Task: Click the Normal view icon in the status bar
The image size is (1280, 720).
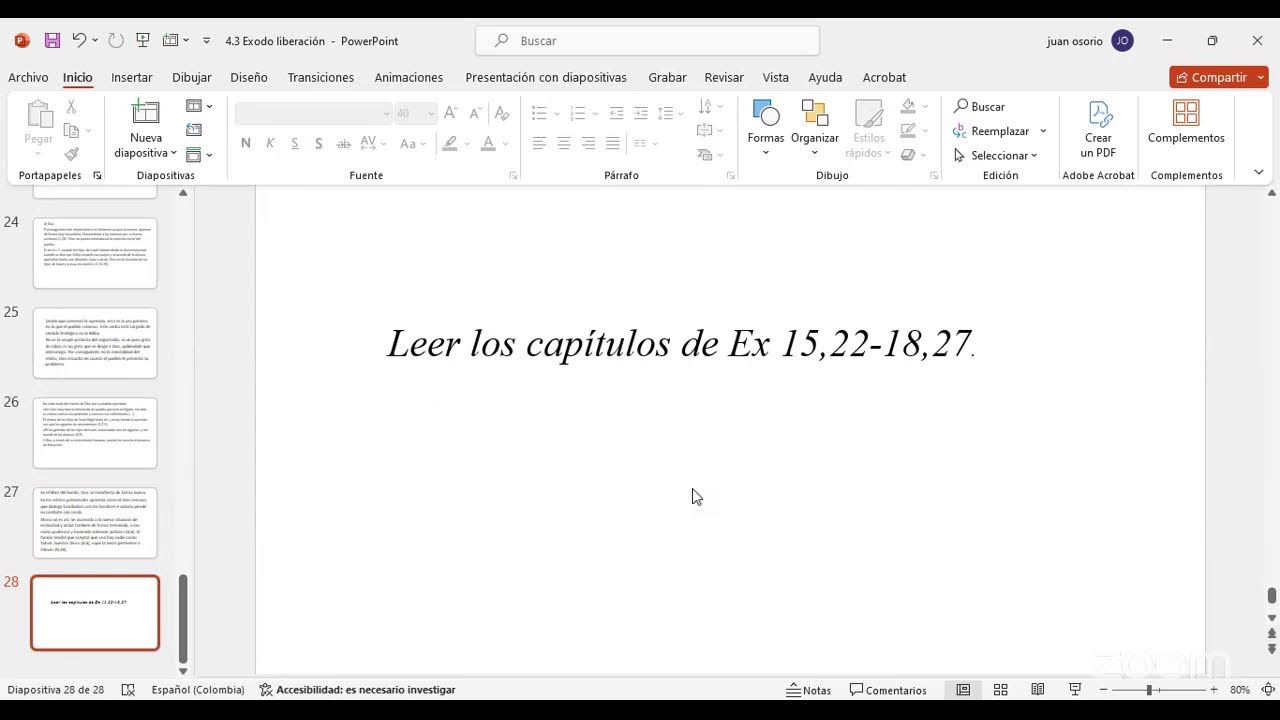Action: 963,690
